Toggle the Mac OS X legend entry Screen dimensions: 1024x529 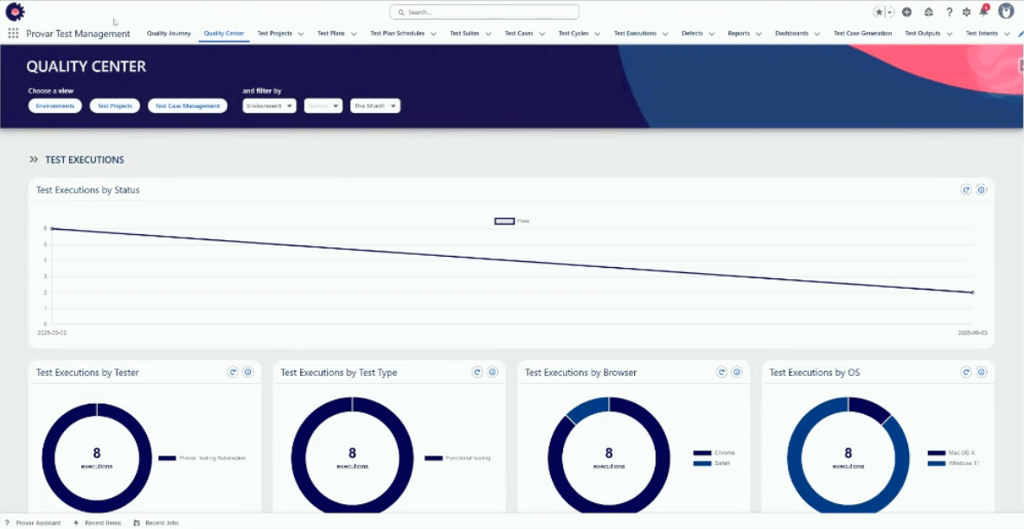952,453
